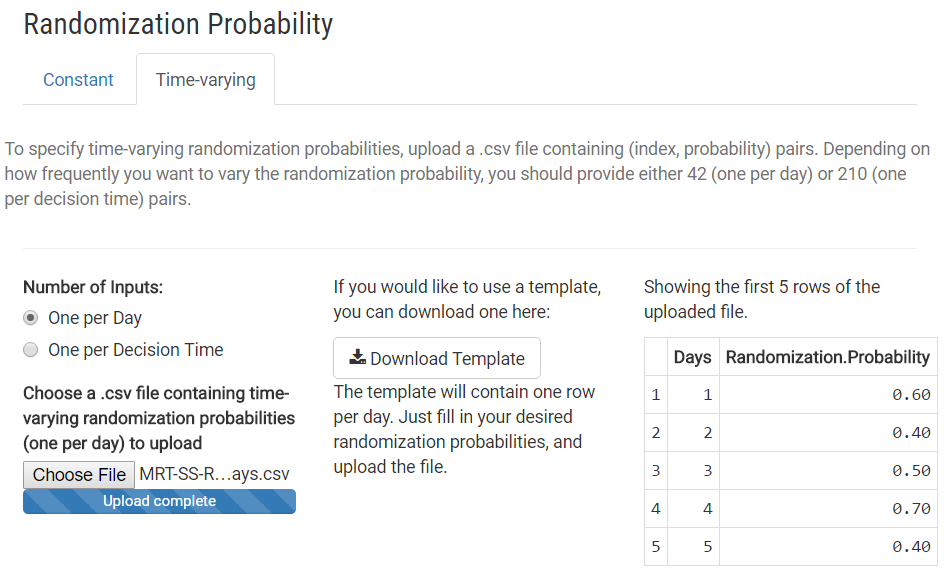Select the 0.50 probability cell

pos(911,471)
